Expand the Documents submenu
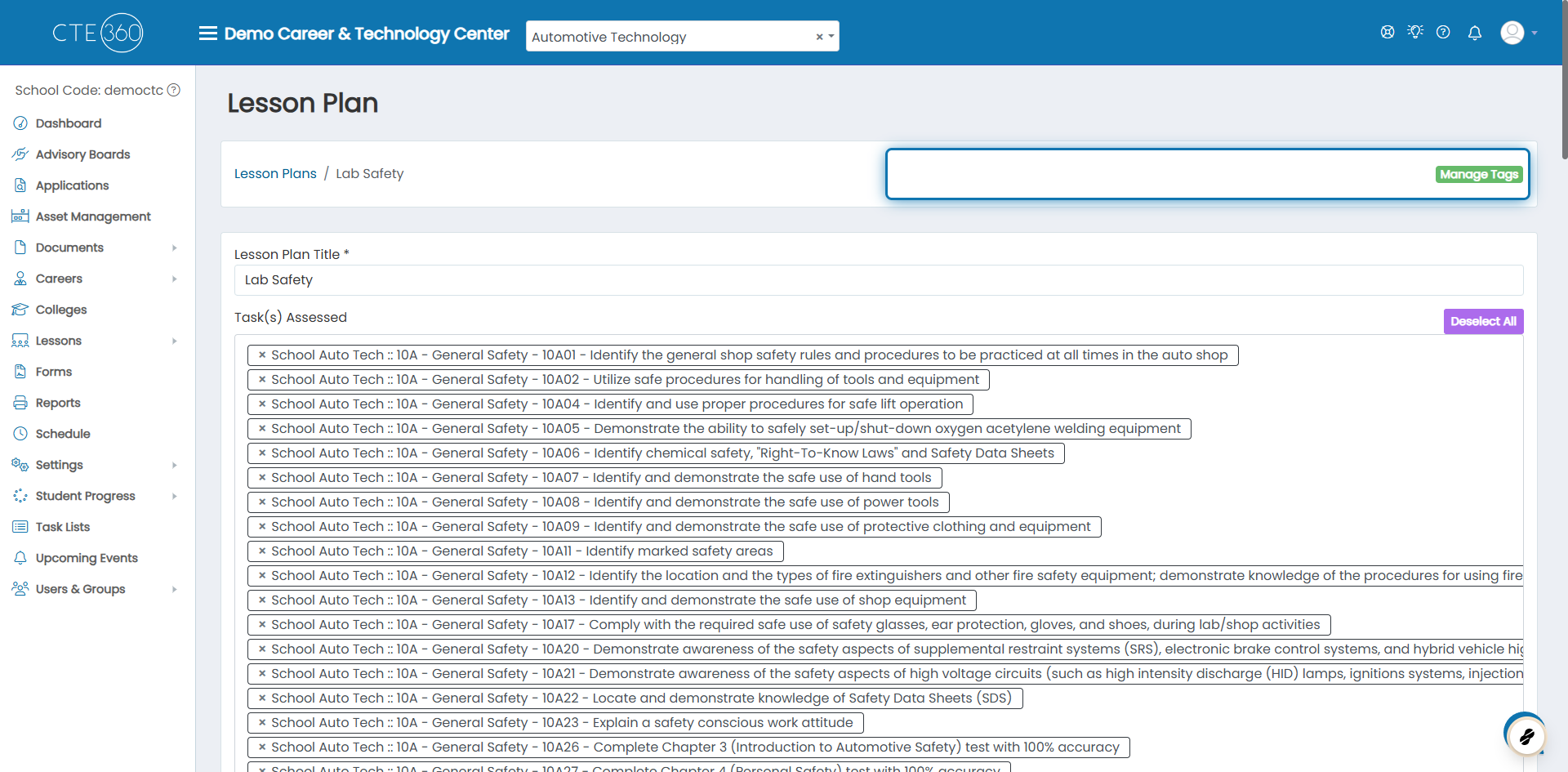 coord(175,248)
